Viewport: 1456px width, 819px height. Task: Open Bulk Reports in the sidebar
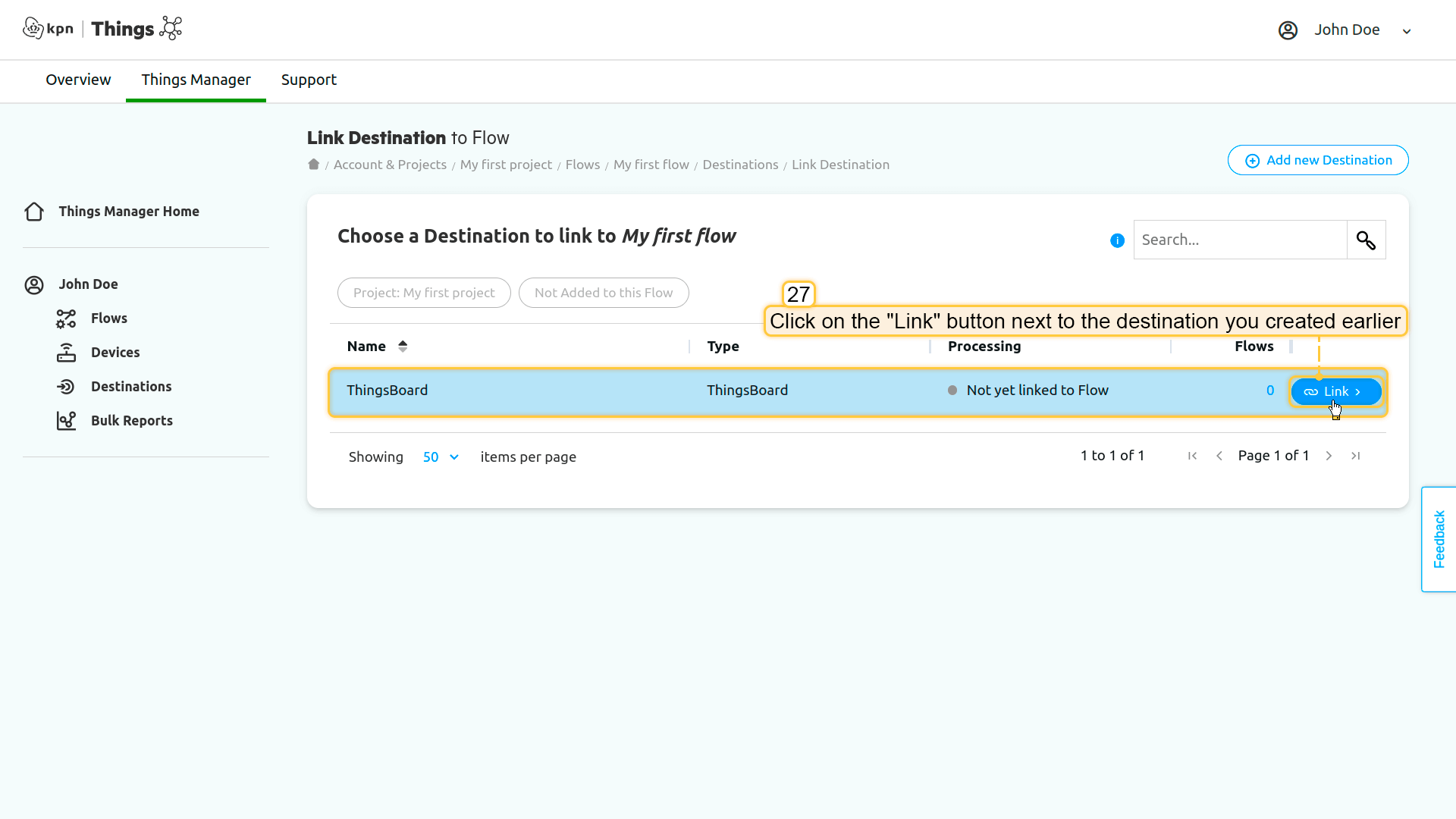tap(131, 421)
